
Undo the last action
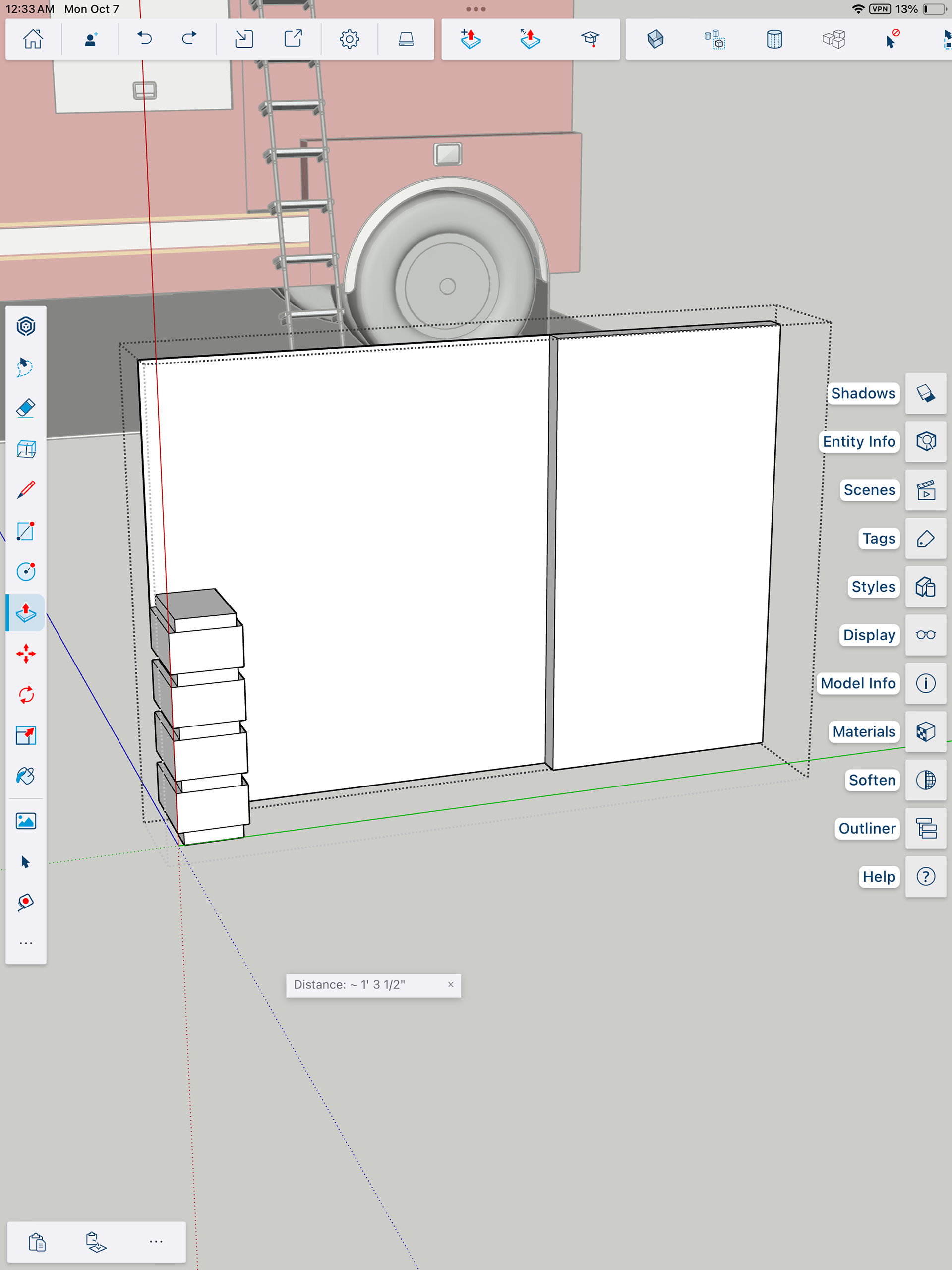(x=145, y=39)
